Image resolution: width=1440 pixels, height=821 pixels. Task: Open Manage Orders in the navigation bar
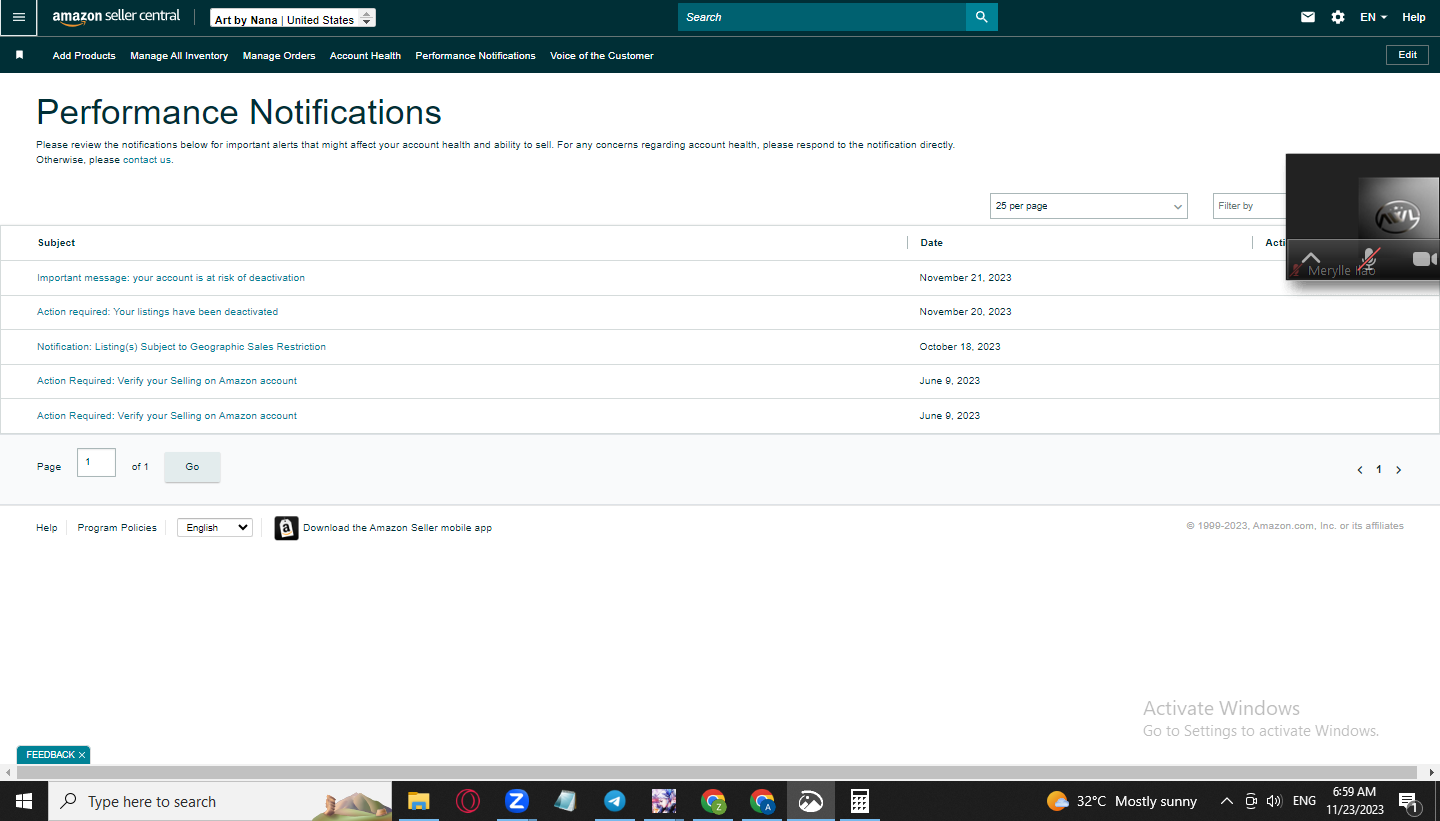tap(279, 56)
